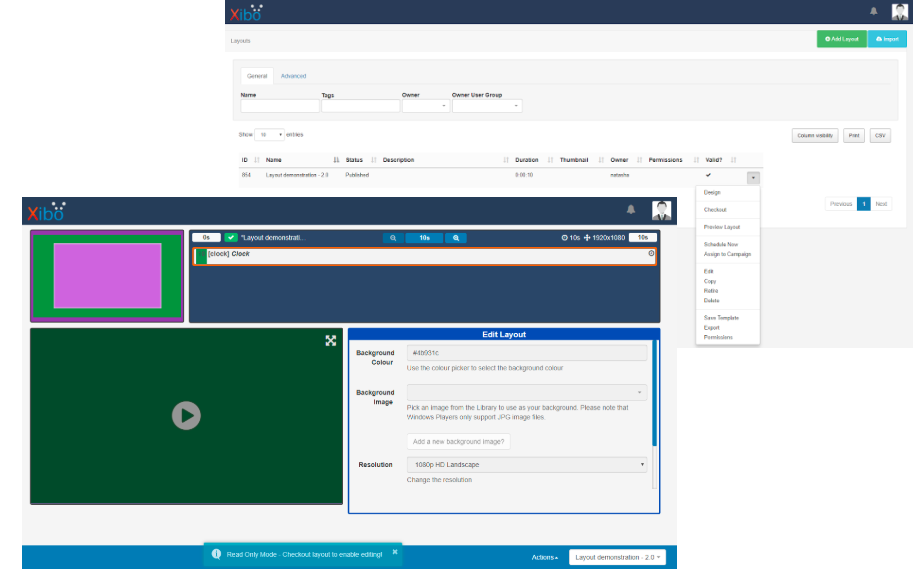Open the Owner User Group filter dropdown
The height and width of the screenshot is (571, 914).
(487, 106)
